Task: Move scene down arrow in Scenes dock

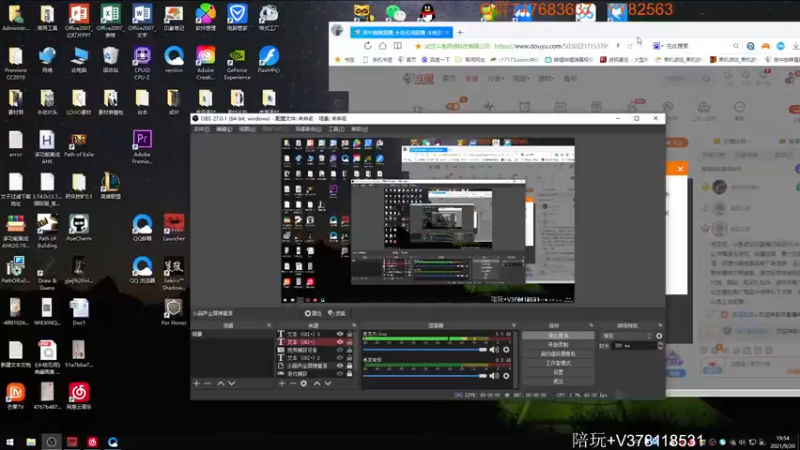Action: (x=232, y=383)
